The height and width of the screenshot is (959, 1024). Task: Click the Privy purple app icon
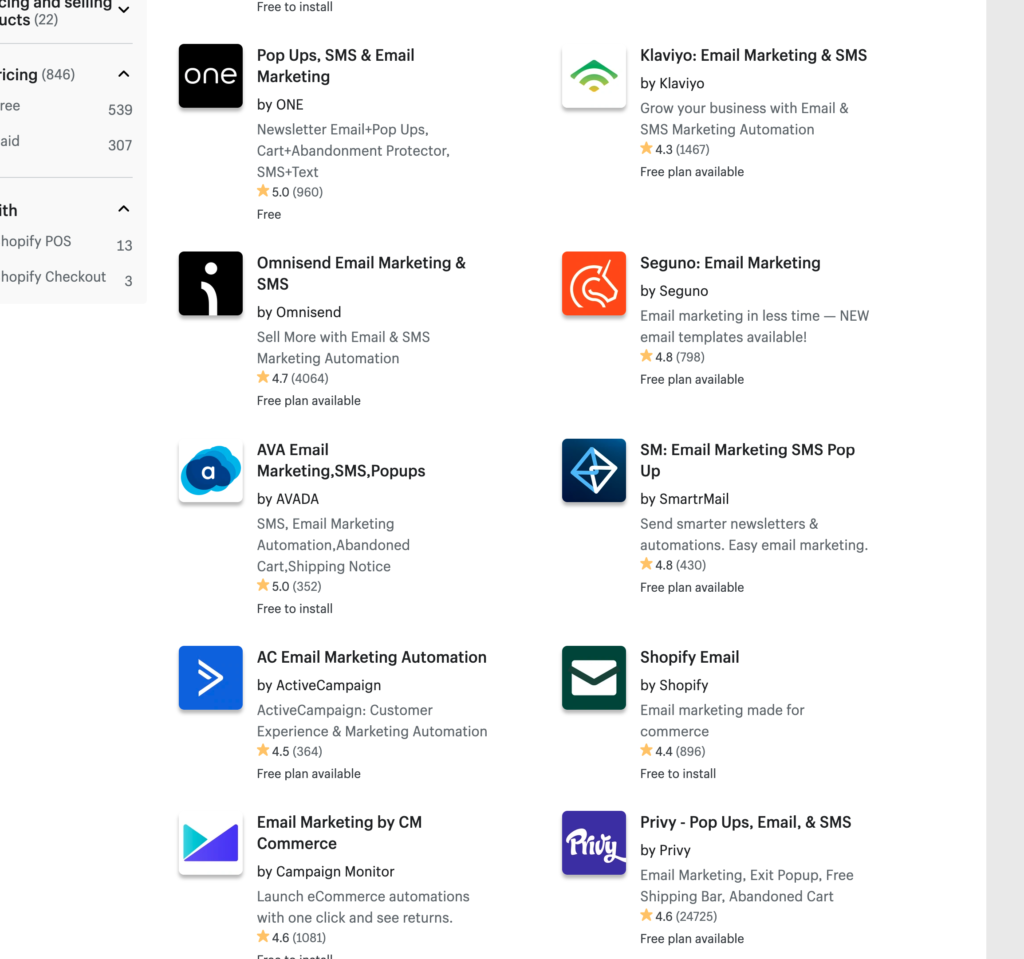coord(594,843)
